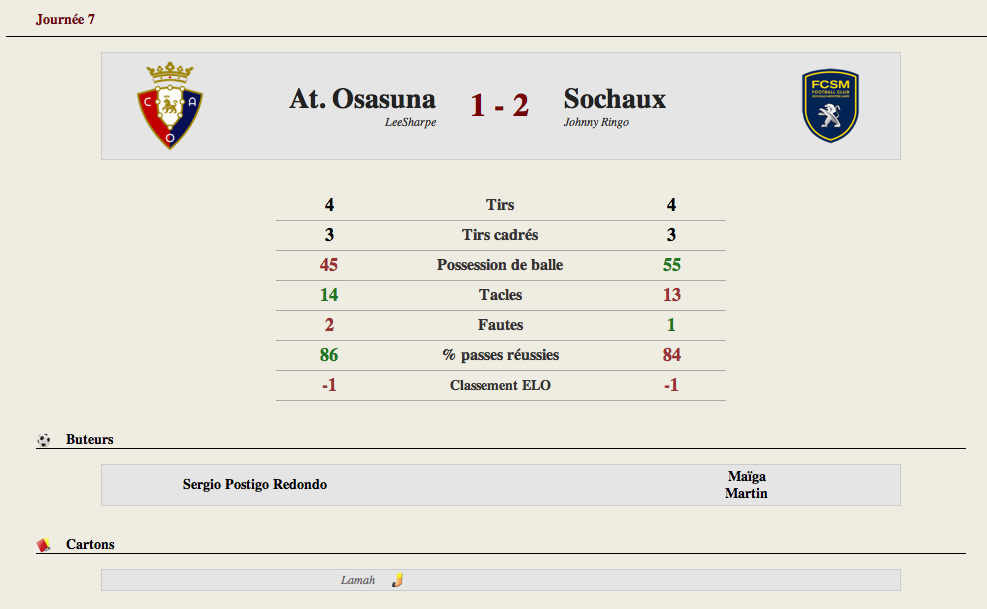Click scorer Martin

(x=746, y=493)
